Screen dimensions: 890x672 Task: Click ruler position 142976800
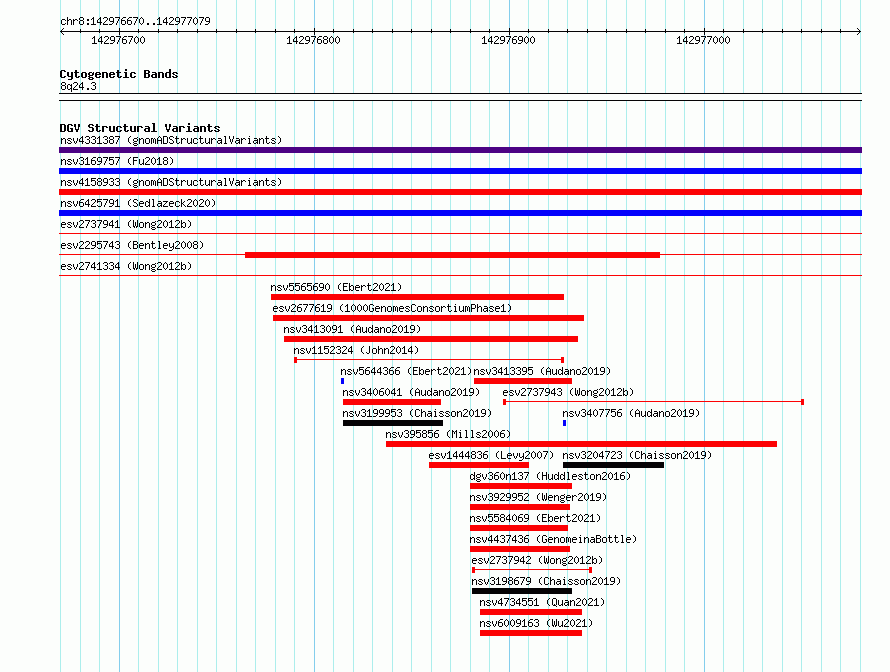point(313,40)
